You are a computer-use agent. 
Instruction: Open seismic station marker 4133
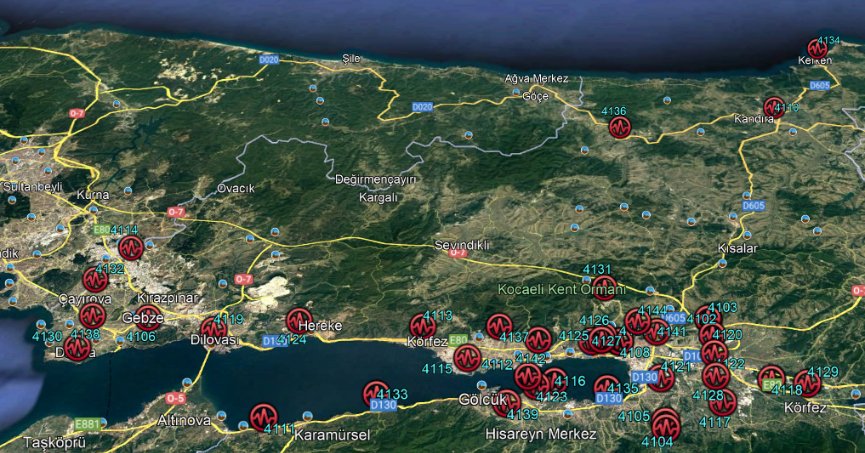pos(376,394)
